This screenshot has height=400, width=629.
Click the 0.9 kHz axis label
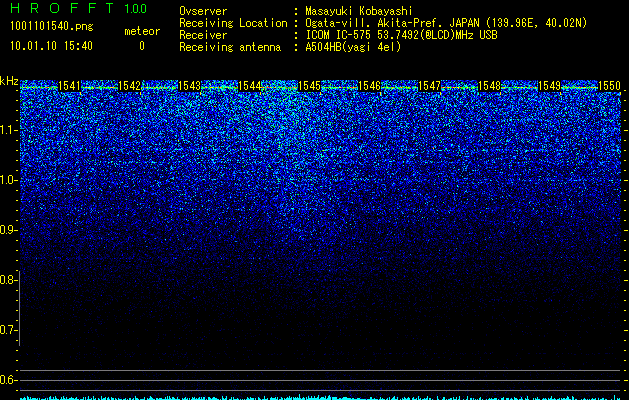click(8, 230)
